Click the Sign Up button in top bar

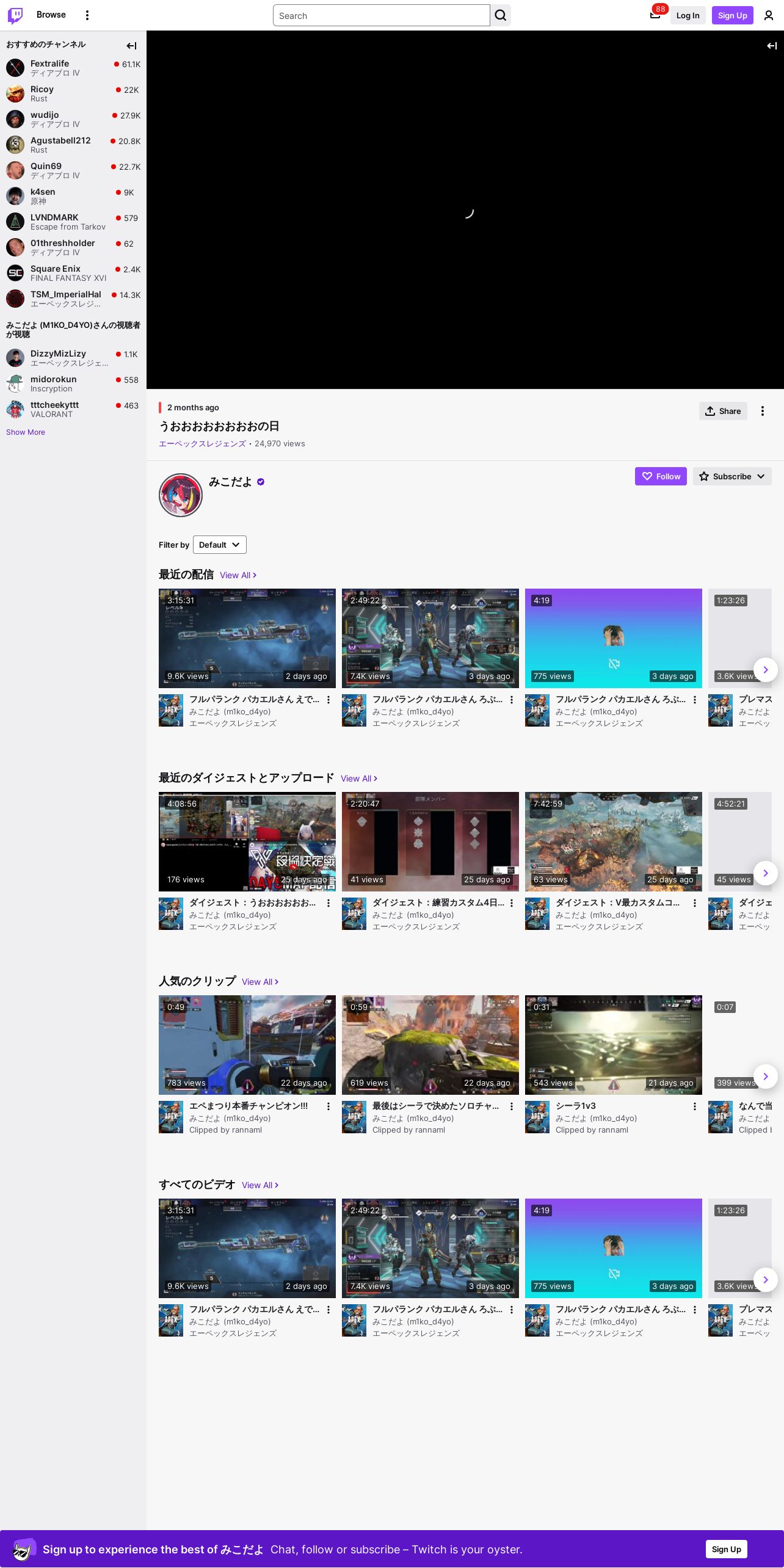(733, 15)
